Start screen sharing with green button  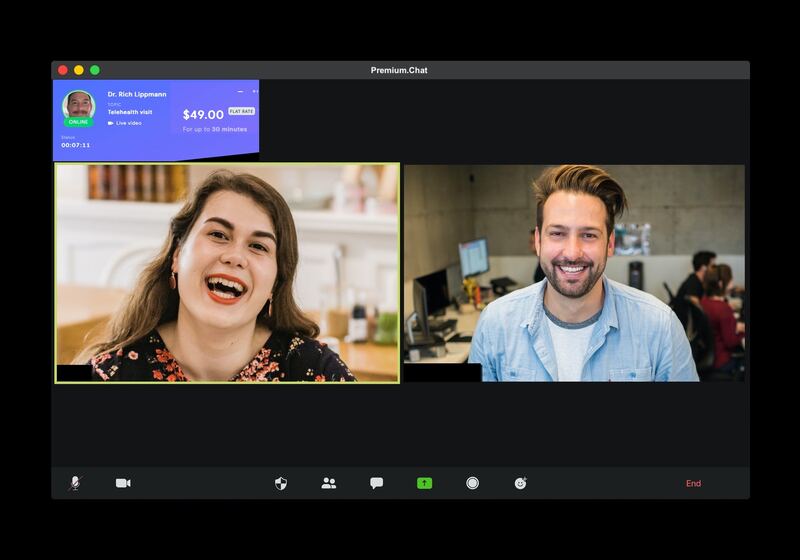(424, 483)
